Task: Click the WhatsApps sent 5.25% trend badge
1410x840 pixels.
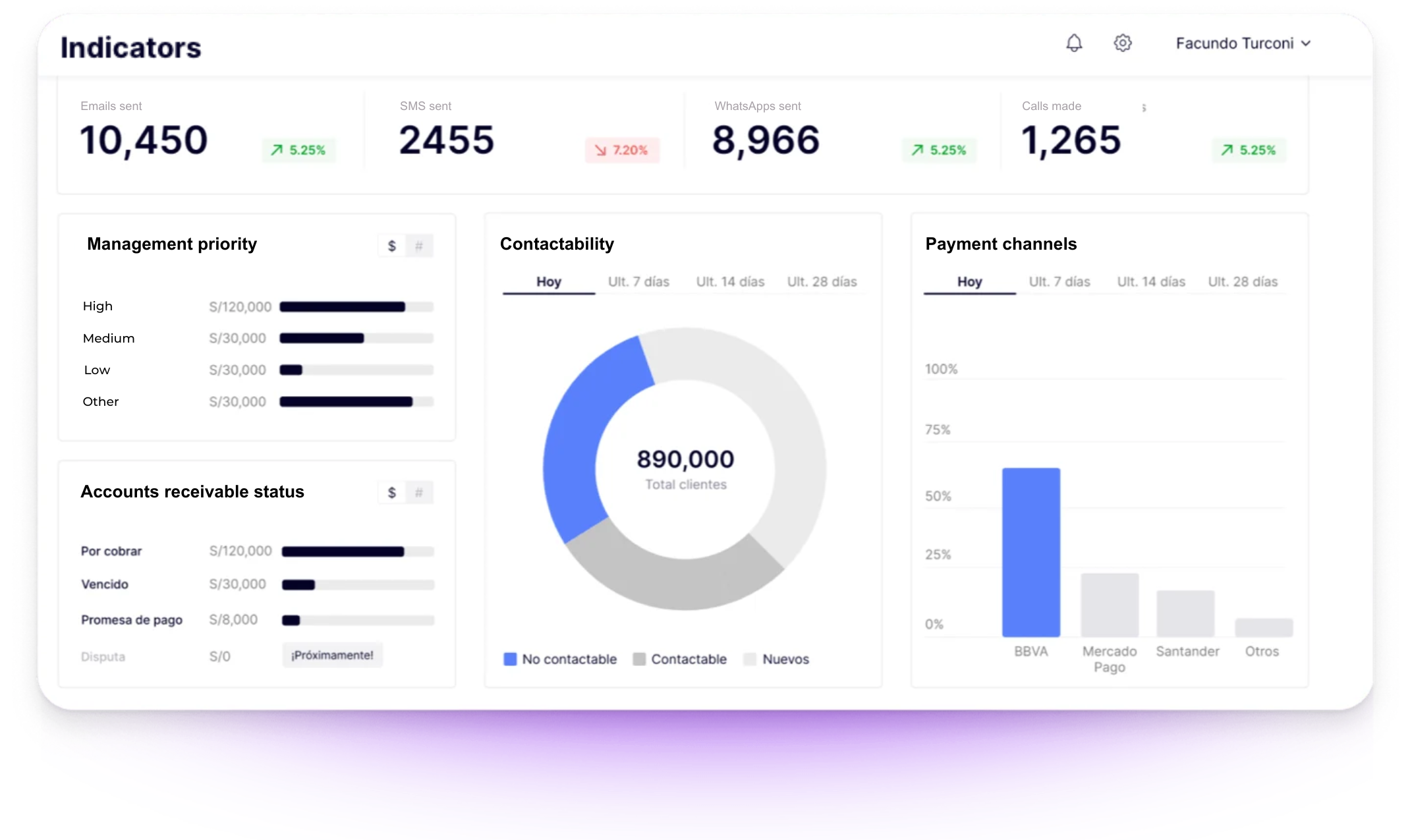Action: 939,150
